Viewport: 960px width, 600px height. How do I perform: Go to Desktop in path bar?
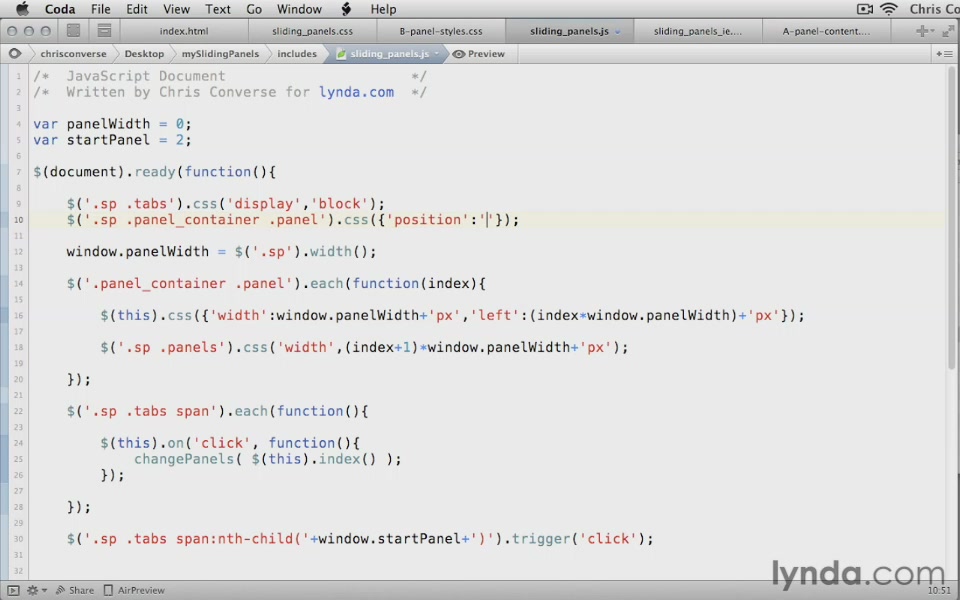coord(144,54)
